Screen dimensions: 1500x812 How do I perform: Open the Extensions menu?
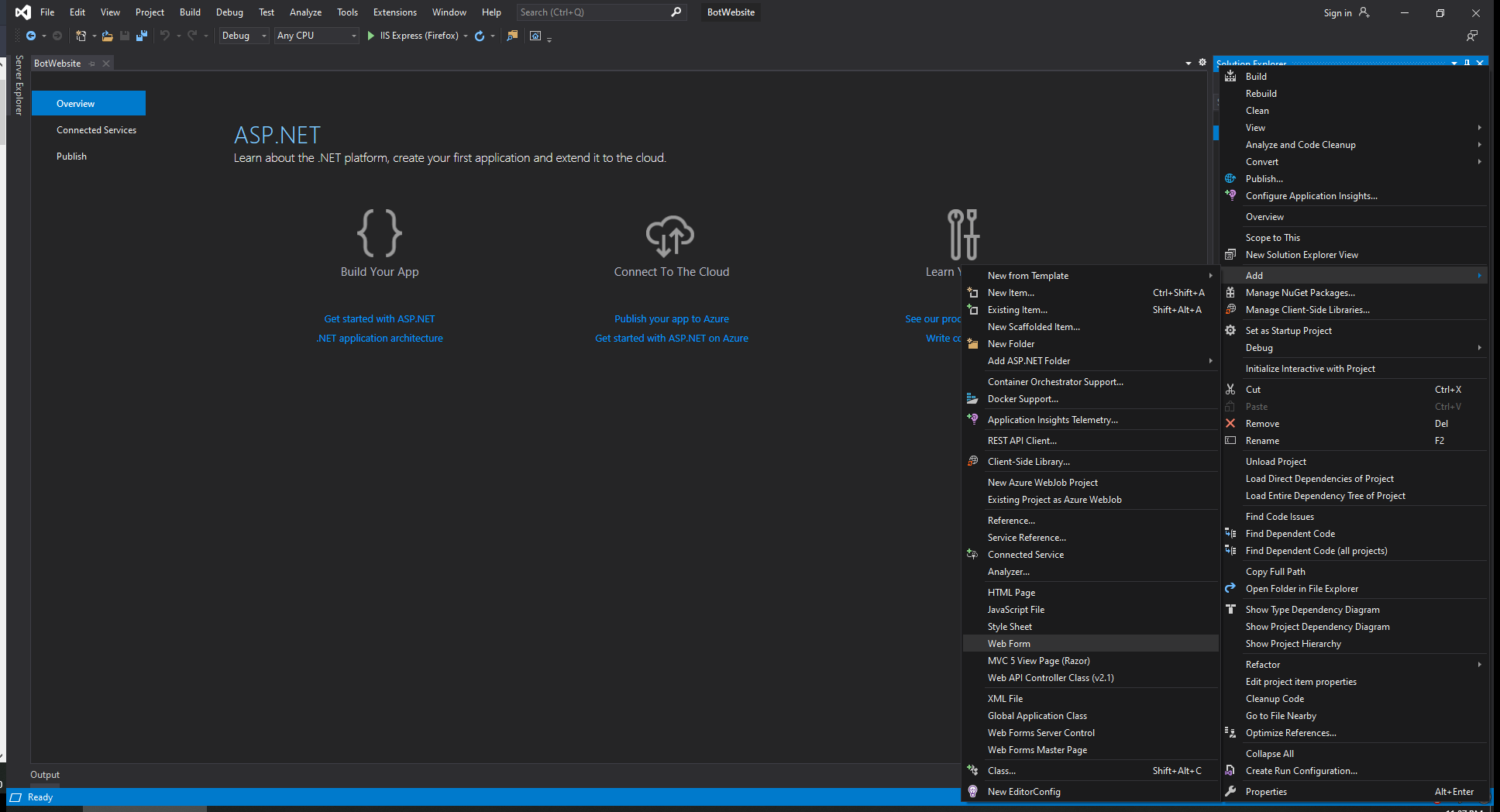click(x=394, y=12)
